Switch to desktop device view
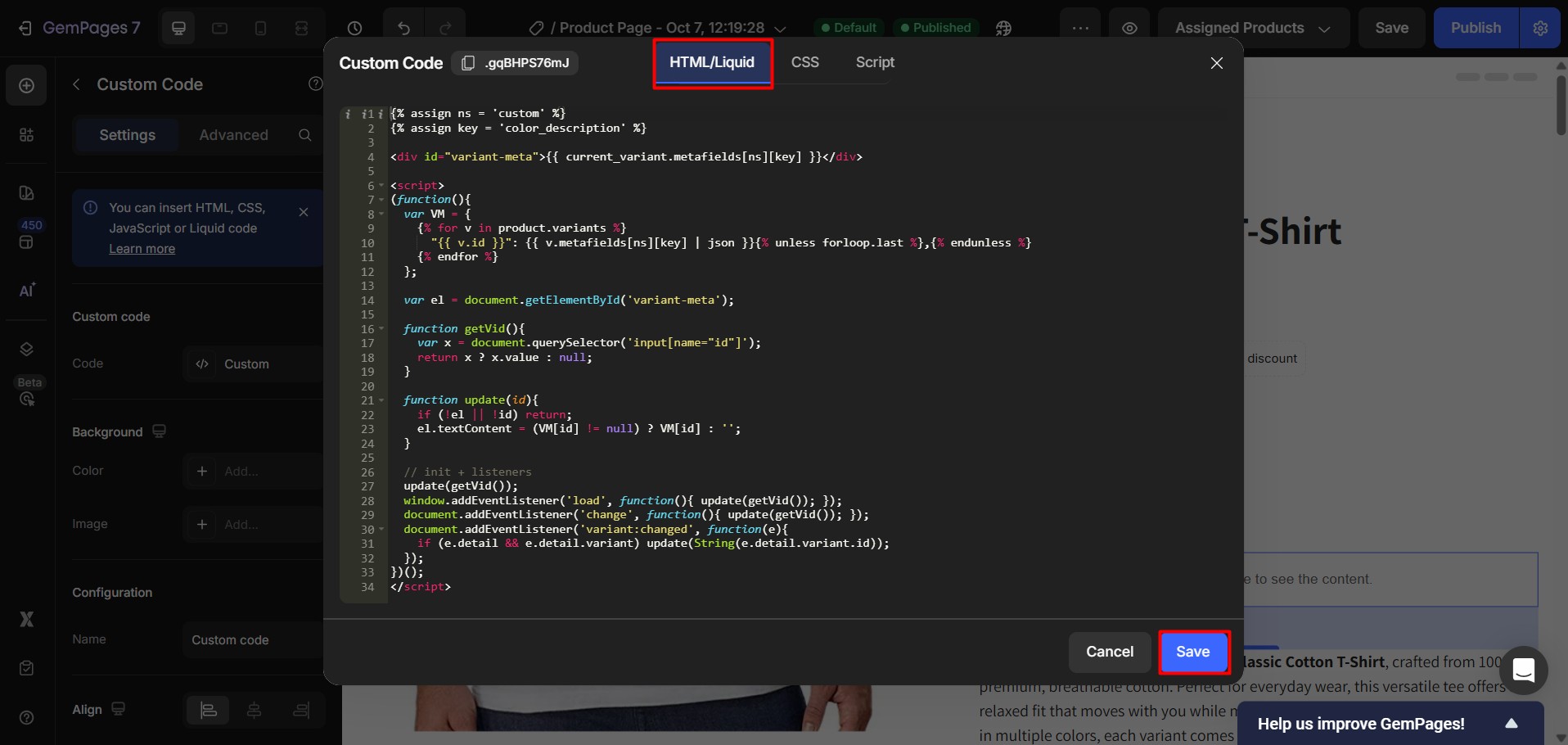 coord(178,29)
